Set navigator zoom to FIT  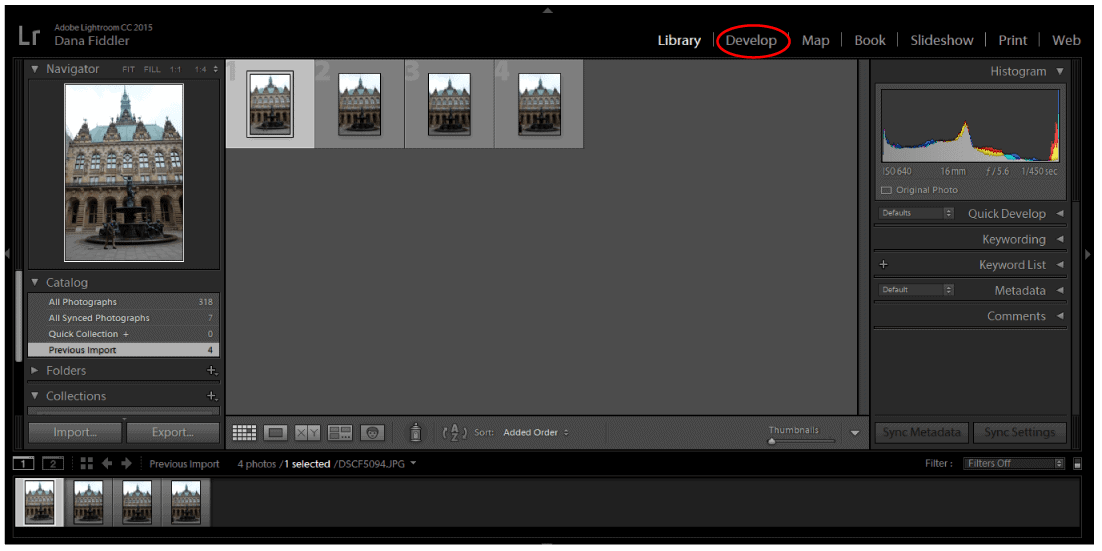click(128, 70)
